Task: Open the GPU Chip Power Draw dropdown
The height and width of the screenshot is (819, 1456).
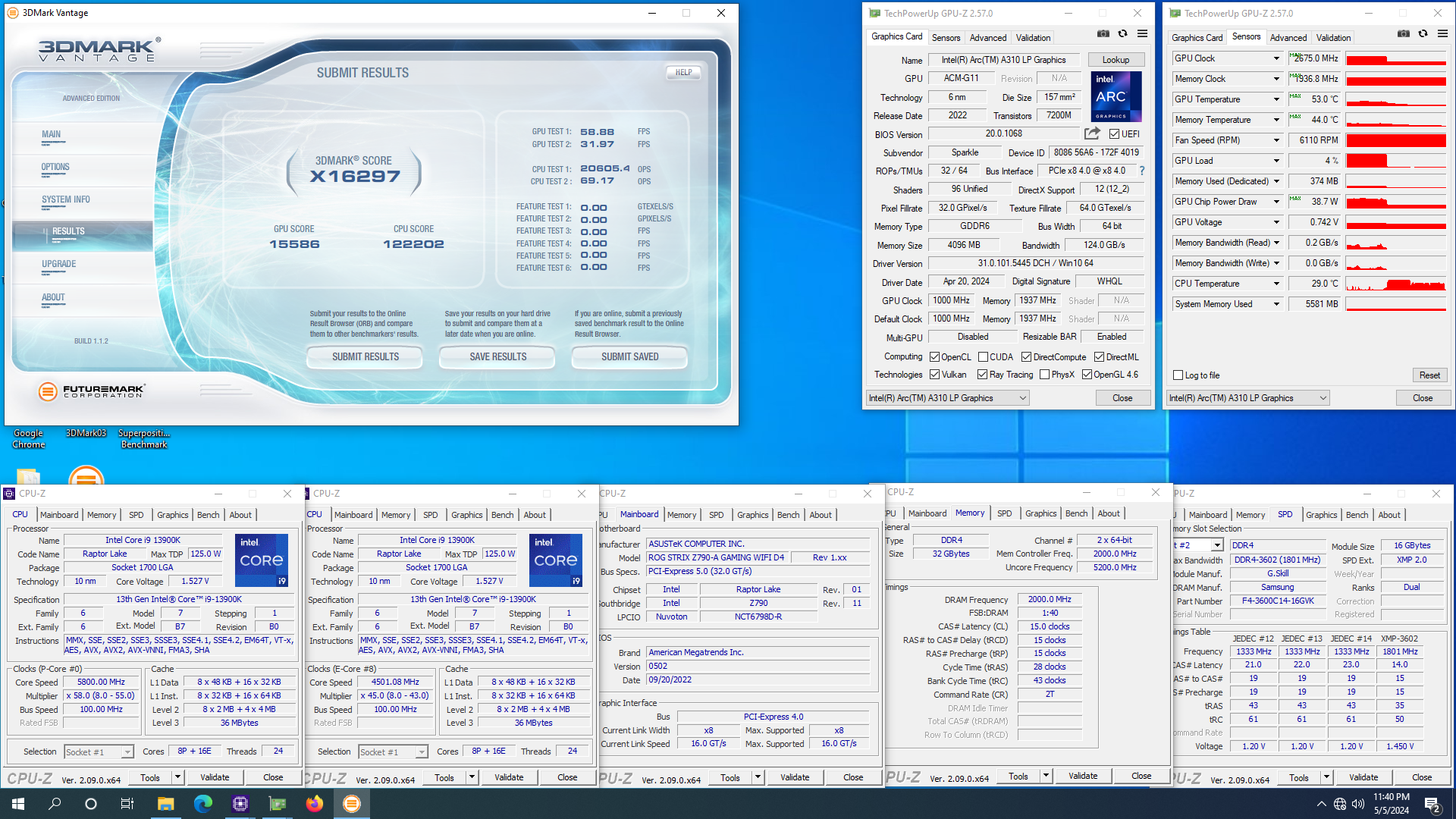Action: [1276, 202]
